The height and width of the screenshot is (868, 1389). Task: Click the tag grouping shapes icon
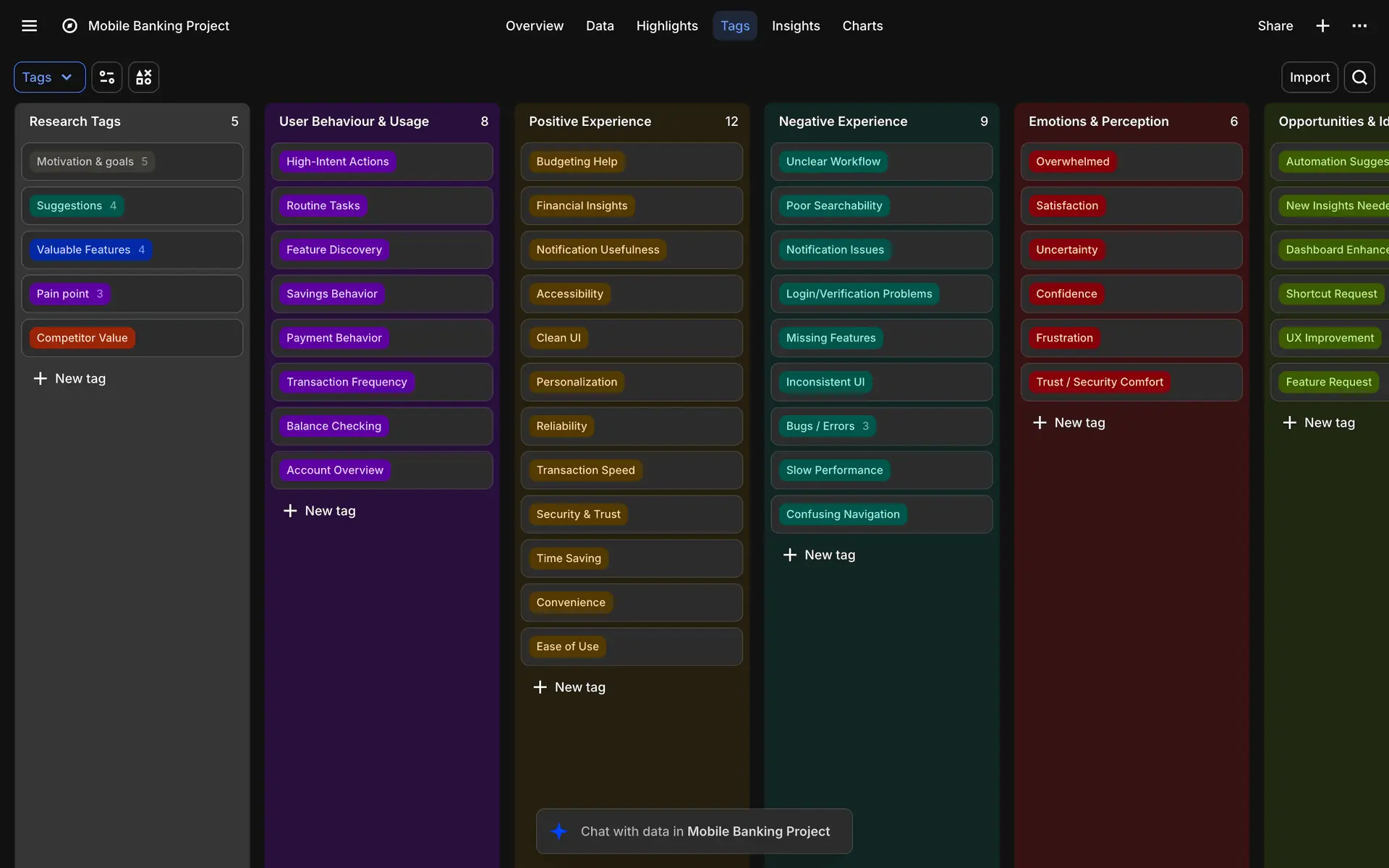pos(143,77)
